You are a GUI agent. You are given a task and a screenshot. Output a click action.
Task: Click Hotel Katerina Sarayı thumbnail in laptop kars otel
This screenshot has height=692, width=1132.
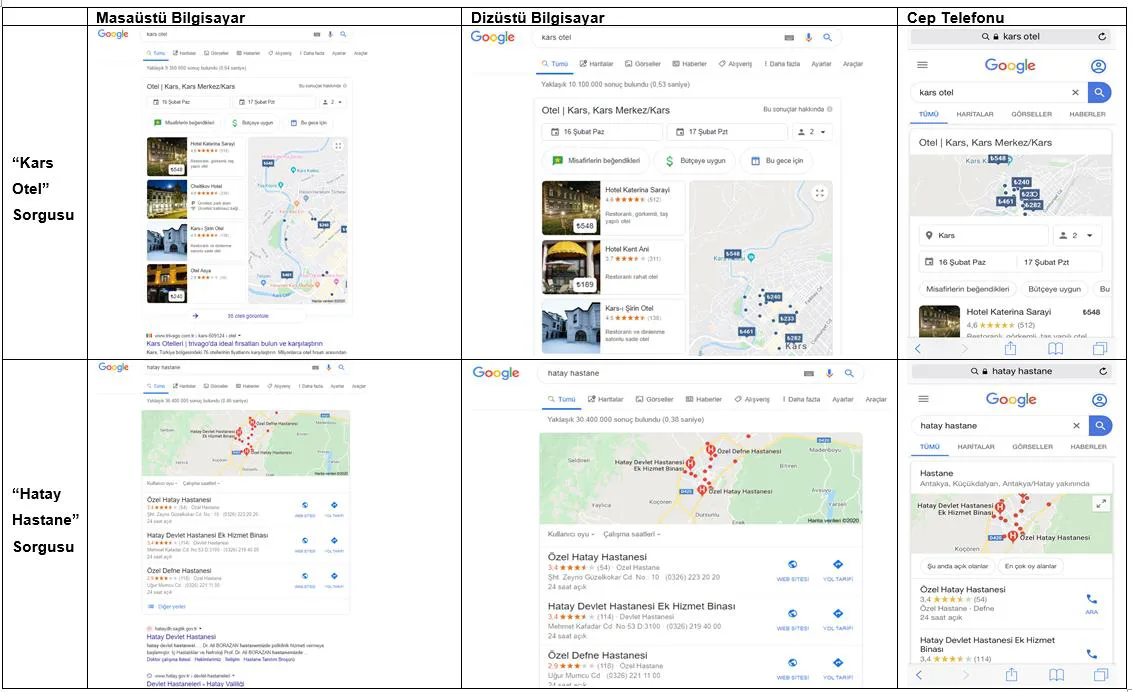click(571, 208)
